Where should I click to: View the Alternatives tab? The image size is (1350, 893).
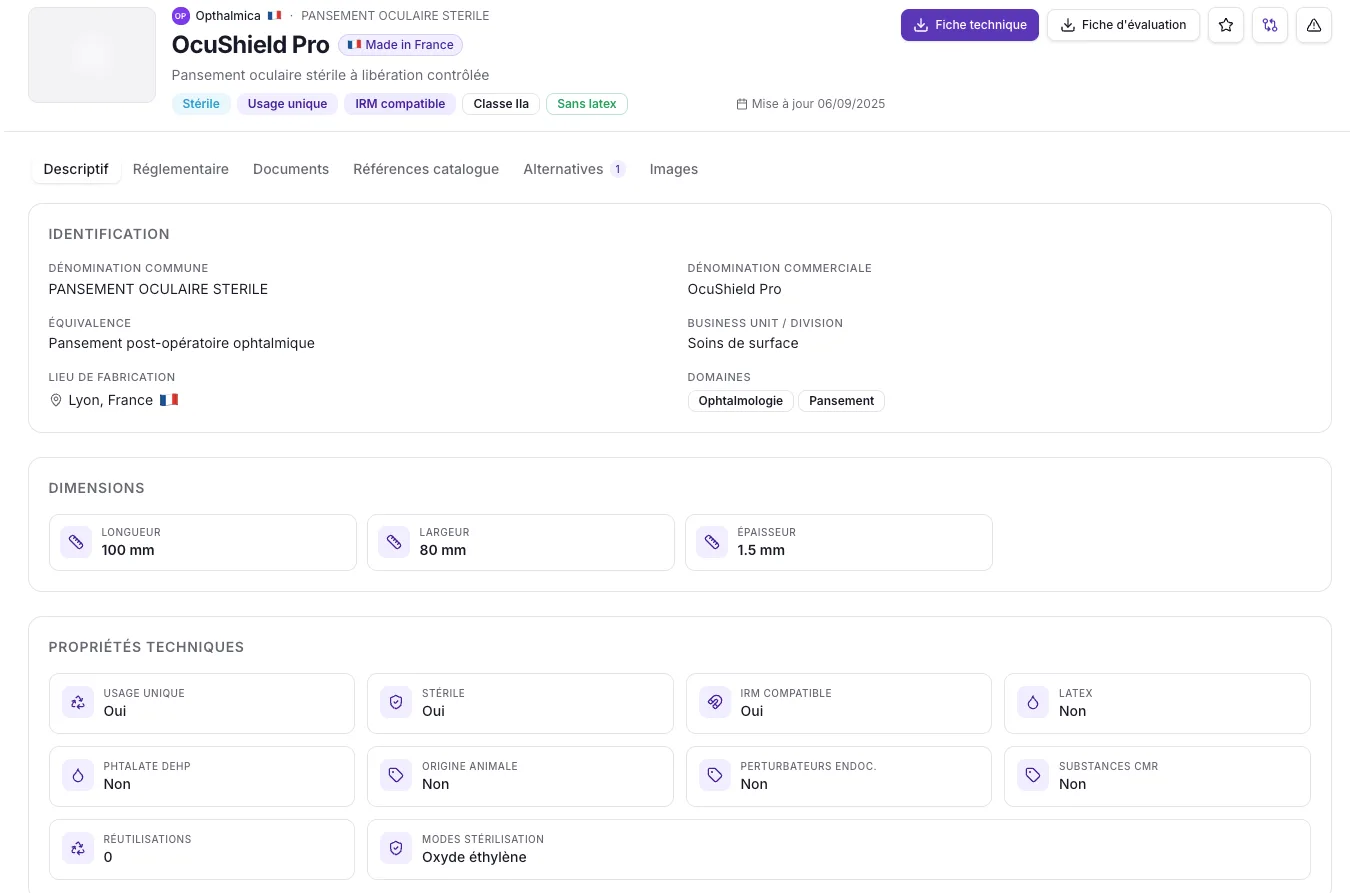(574, 169)
